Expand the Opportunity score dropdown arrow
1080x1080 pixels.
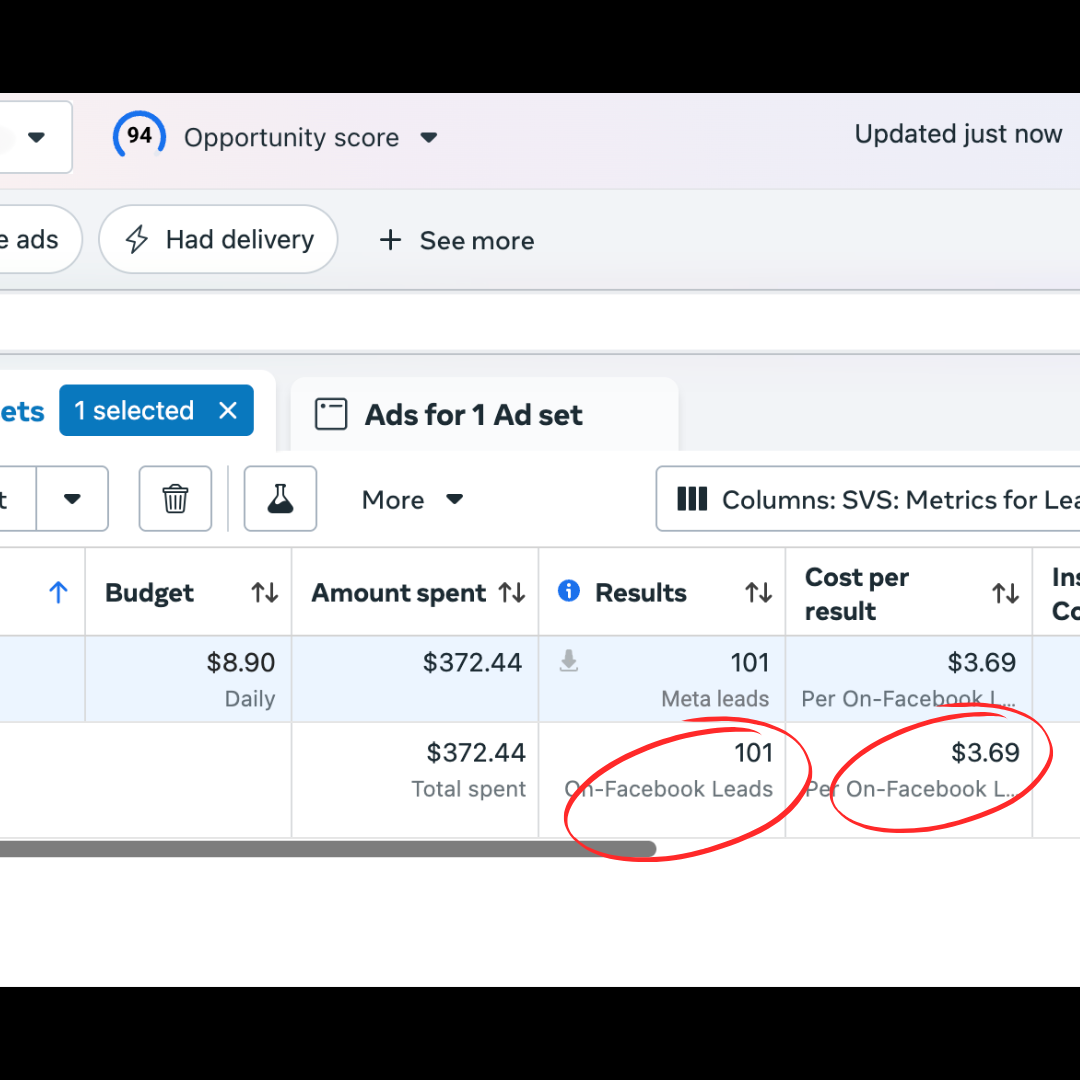click(x=429, y=138)
